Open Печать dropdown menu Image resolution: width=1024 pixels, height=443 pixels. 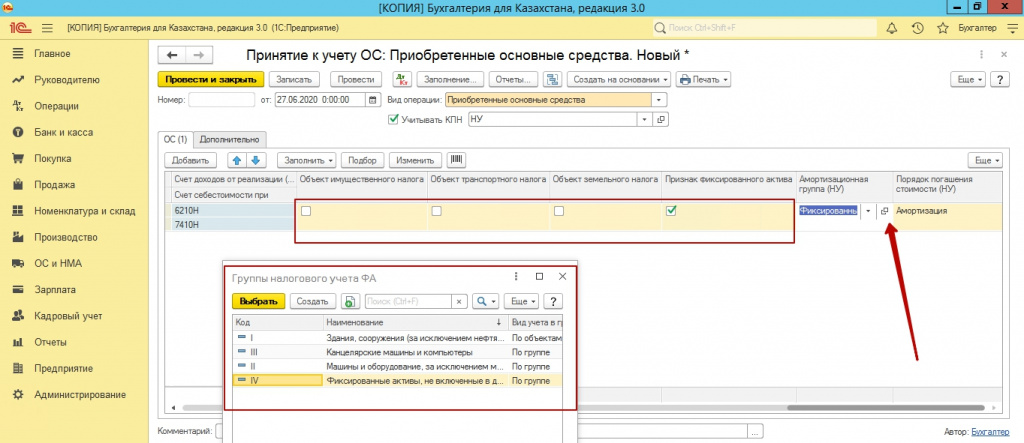tap(703, 79)
